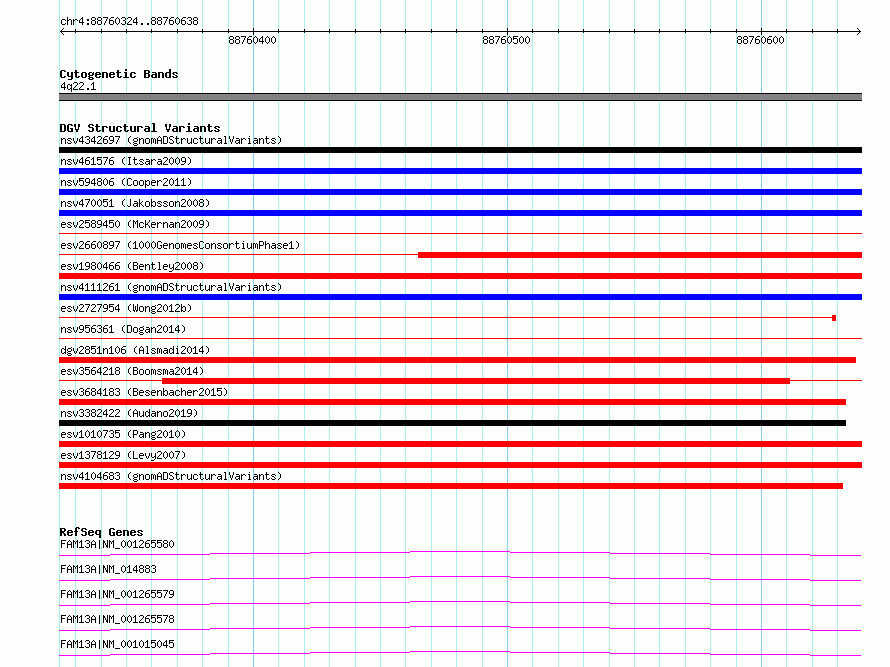This screenshot has width=890, height=667.
Task: Click the red esv1980466 variant bar
Action: point(460,276)
